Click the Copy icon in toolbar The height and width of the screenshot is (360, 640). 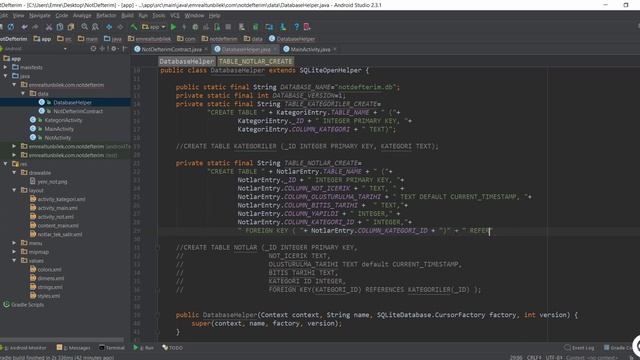pyautogui.click(x=60, y=27)
